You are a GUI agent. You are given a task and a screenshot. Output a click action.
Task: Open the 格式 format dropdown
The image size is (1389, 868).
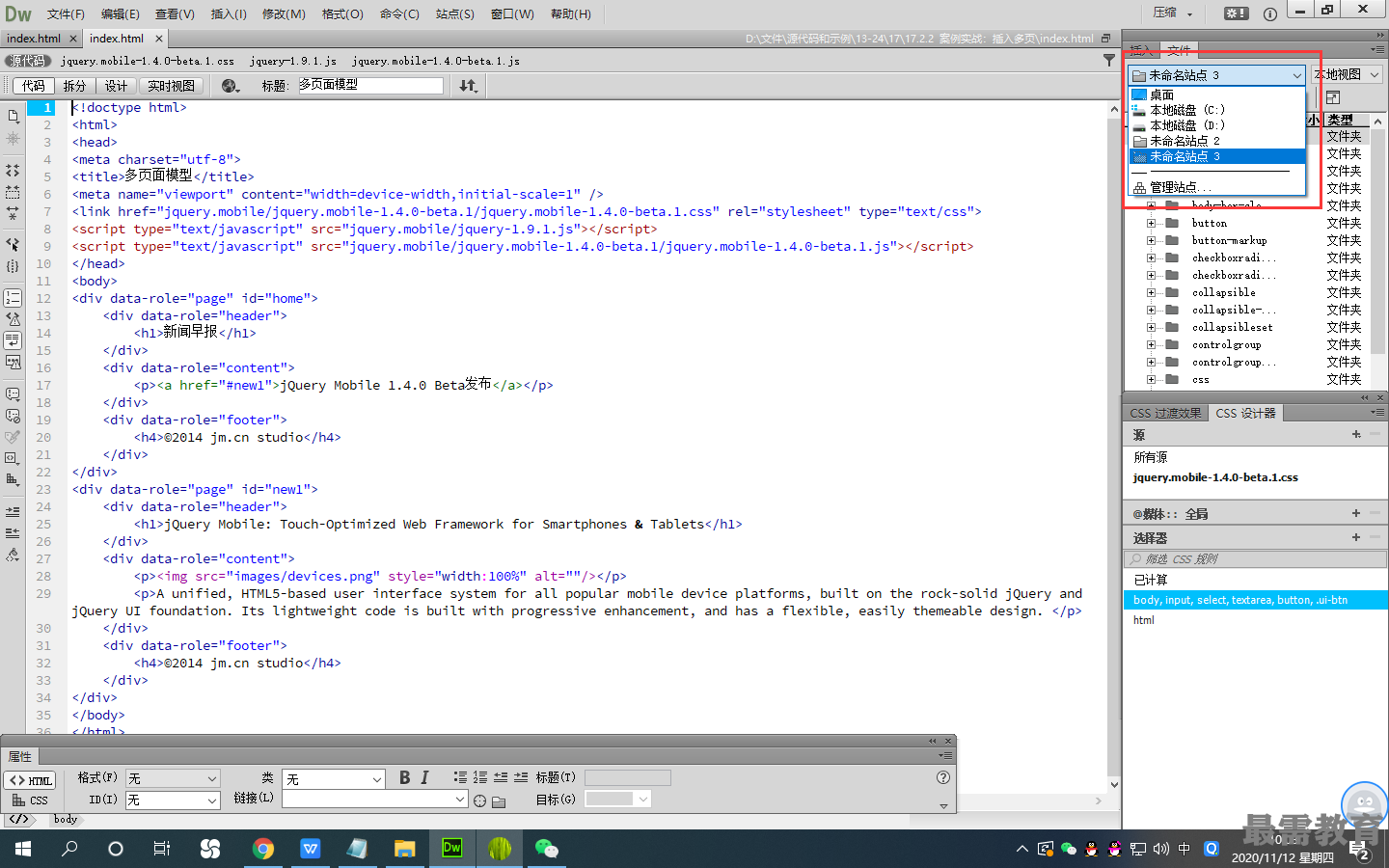pos(173,778)
